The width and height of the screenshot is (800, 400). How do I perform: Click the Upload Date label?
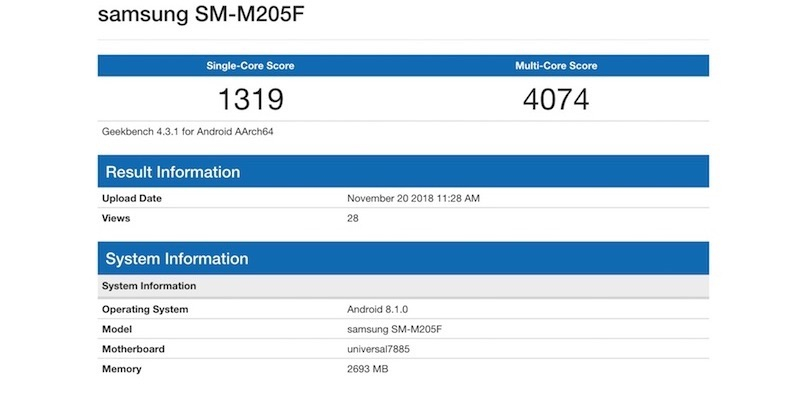(x=132, y=198)
